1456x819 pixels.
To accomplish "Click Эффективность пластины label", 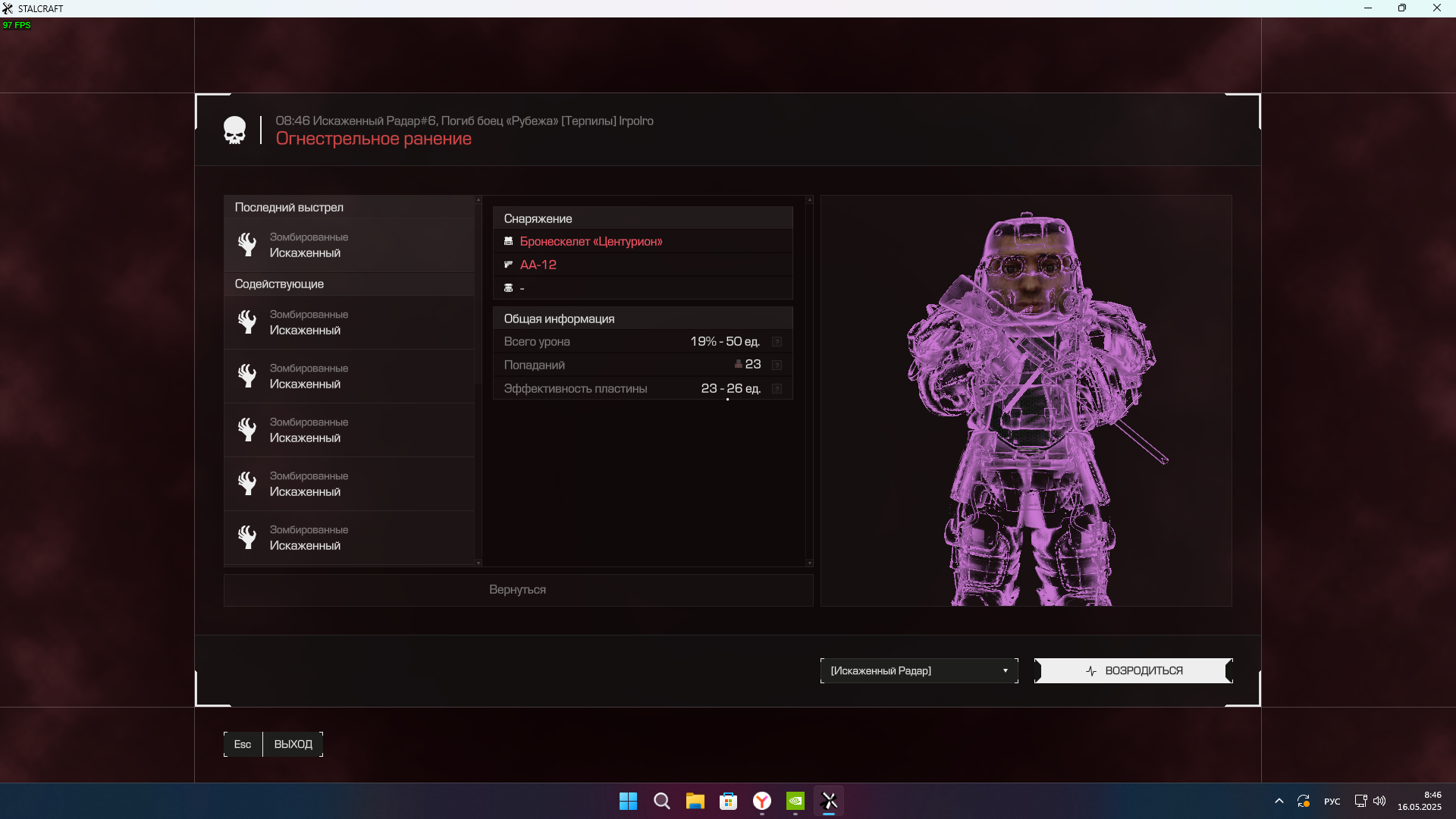I will coord(576,389).
